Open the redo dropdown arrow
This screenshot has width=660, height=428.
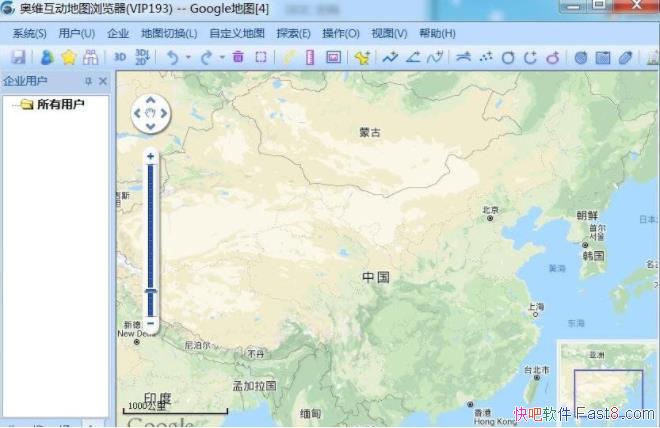(222, 57)
